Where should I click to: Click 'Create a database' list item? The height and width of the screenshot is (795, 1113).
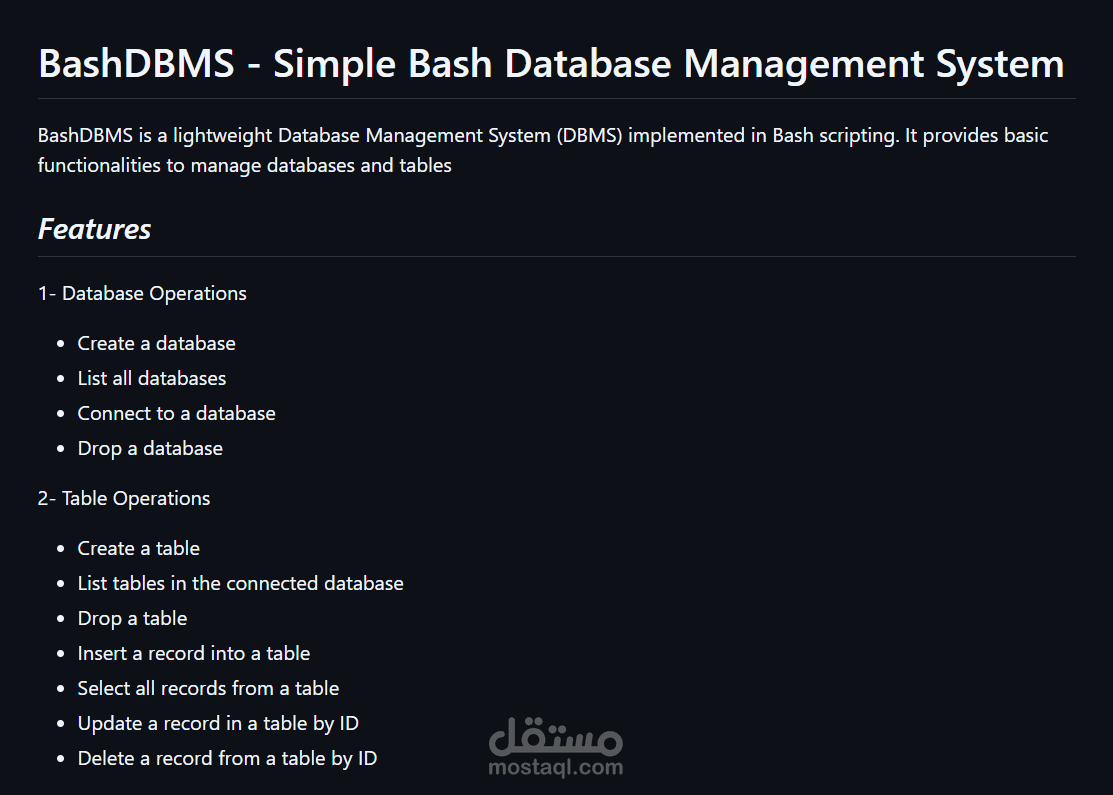pos(156,343)
